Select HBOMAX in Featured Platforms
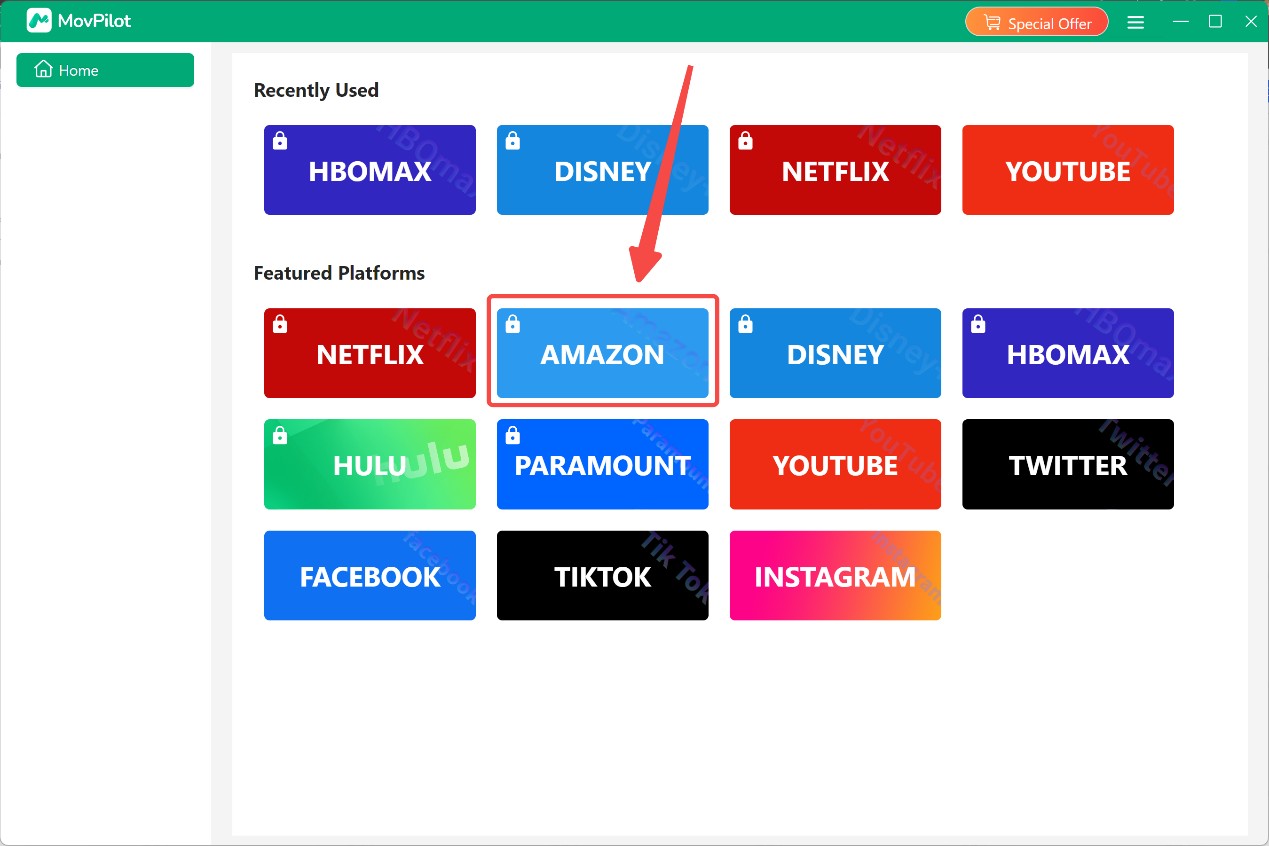Screen dimensions: 1269x846 1068,353
